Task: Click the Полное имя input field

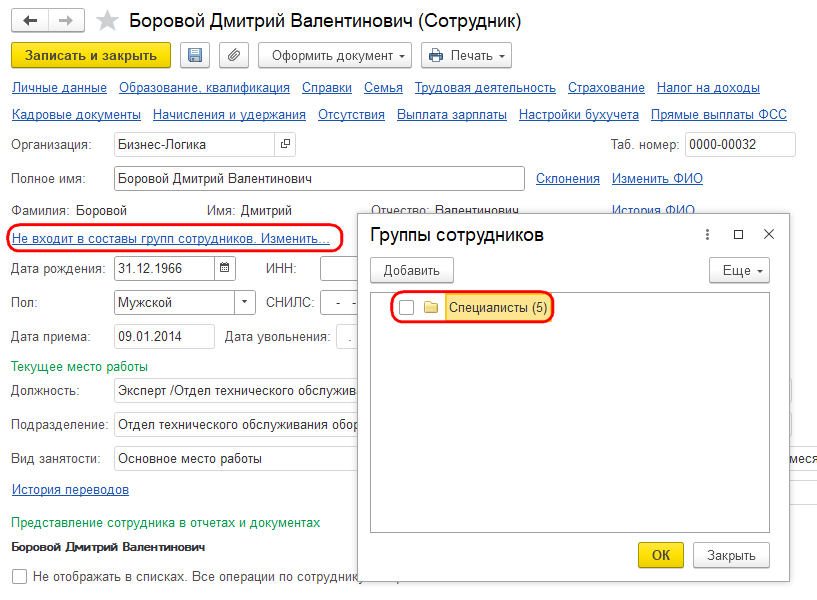Action: click(x=319, y=179)
